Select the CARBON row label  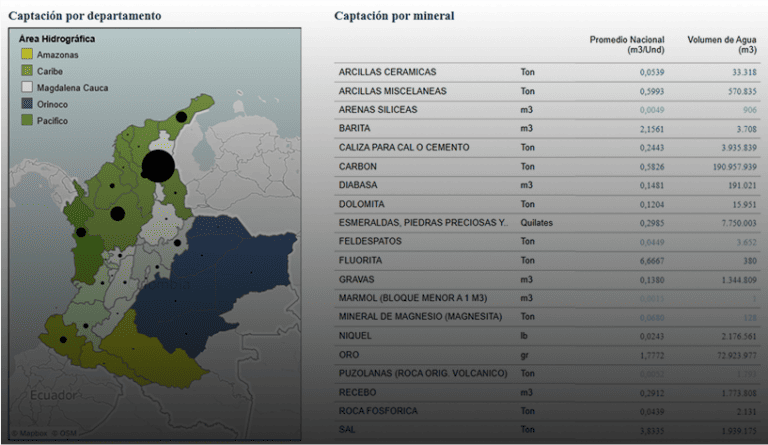point(358,166)
